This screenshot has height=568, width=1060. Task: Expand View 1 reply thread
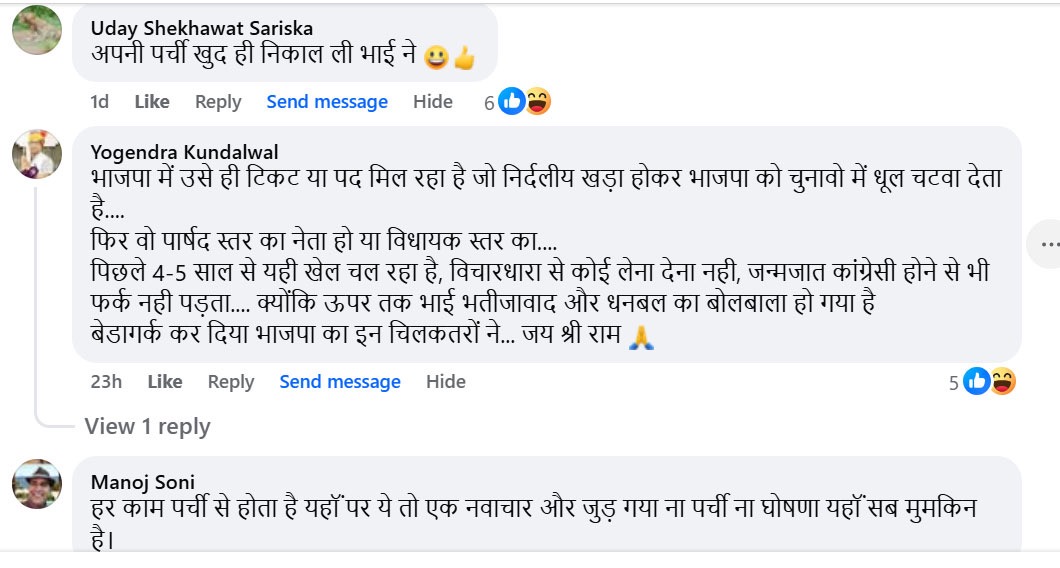[147, 427]
